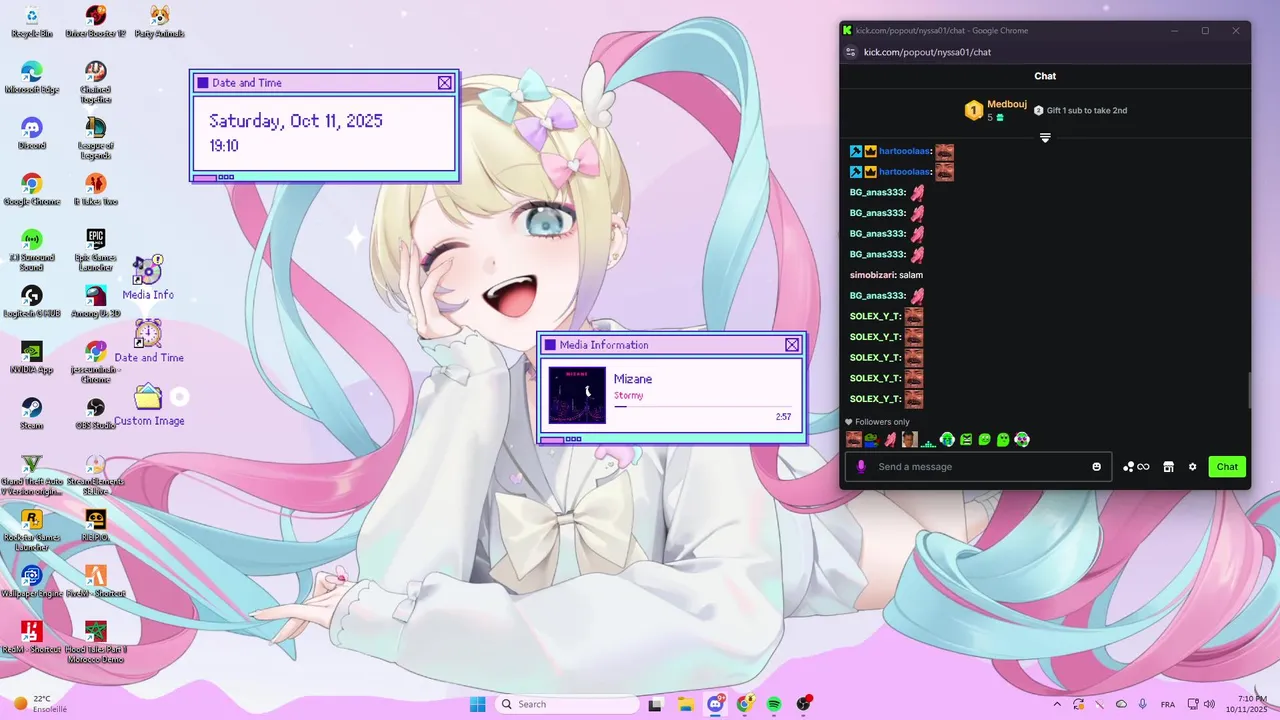Open Party Animals desktop icon
1280x720 pixels.
pyautogui.click(x=160, y=21)
